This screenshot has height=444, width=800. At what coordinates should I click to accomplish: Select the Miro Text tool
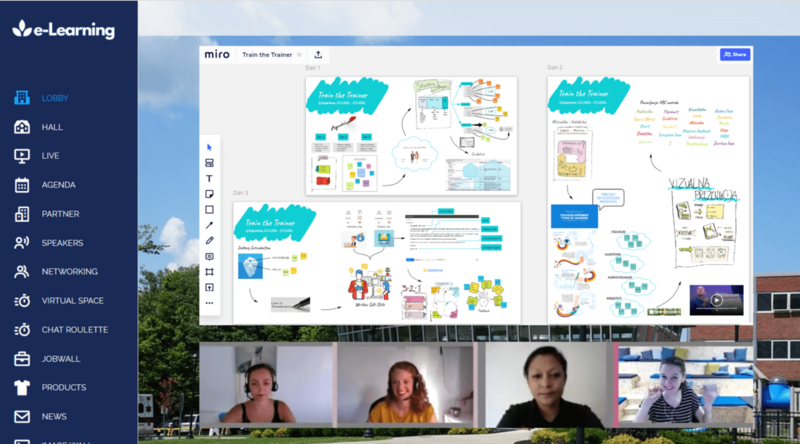coord(209,179)
